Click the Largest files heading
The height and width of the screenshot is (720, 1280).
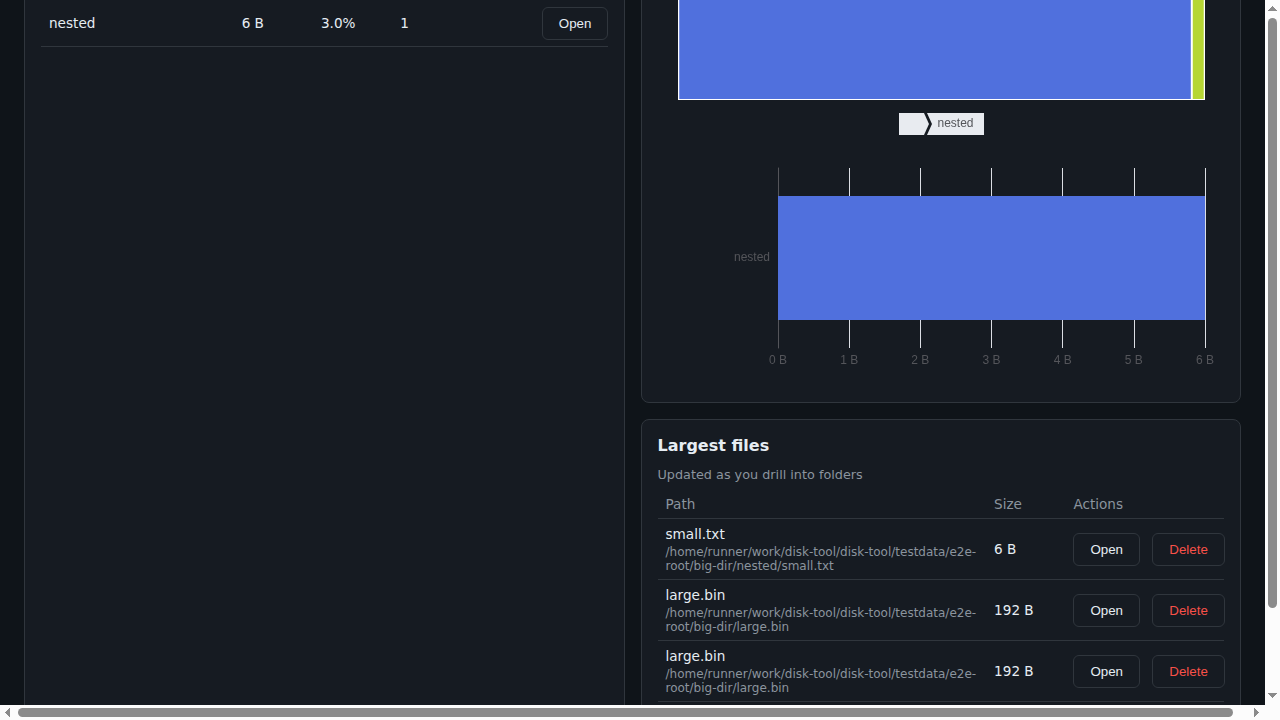(713, 446)
